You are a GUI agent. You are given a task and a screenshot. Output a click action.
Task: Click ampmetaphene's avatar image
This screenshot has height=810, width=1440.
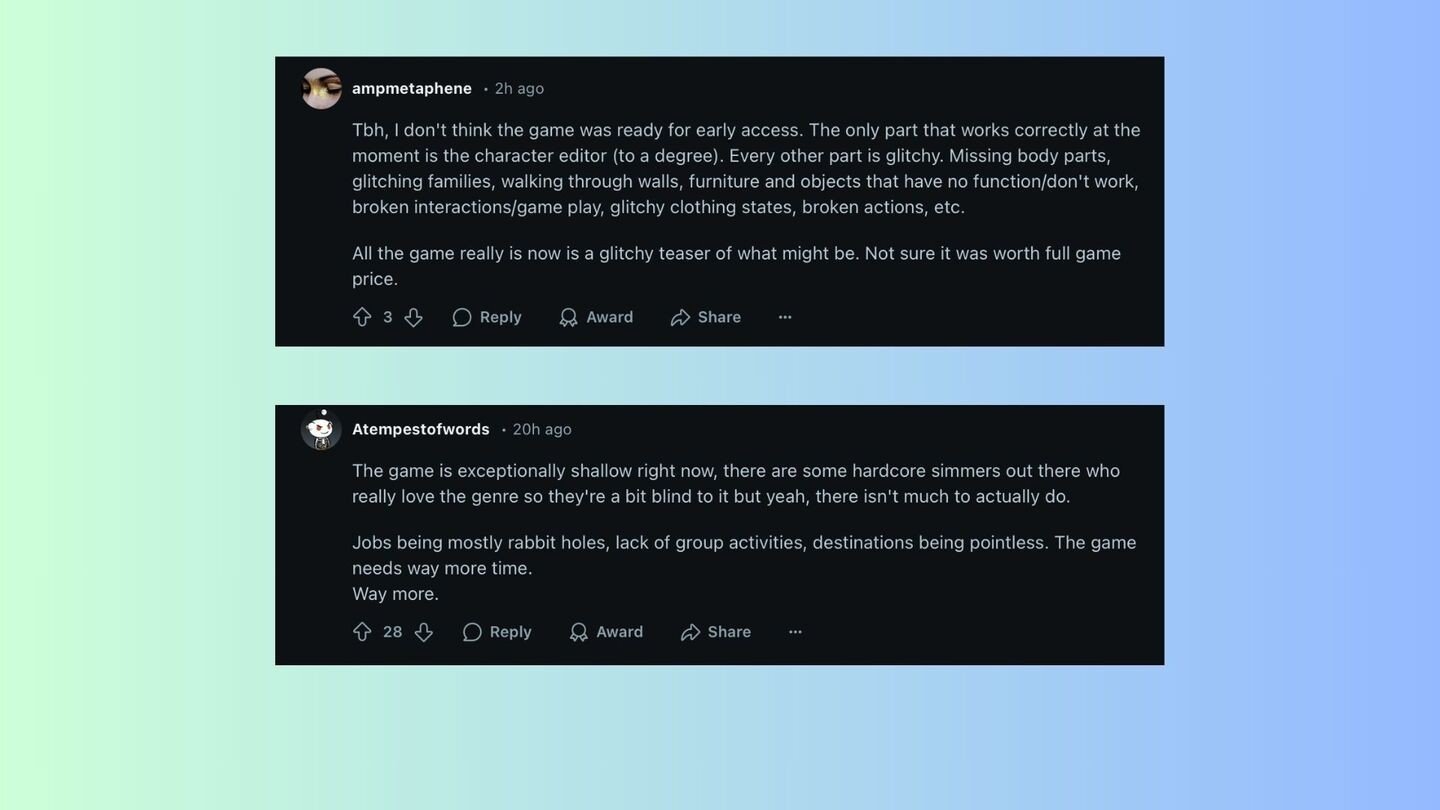(x=321, y=88)
